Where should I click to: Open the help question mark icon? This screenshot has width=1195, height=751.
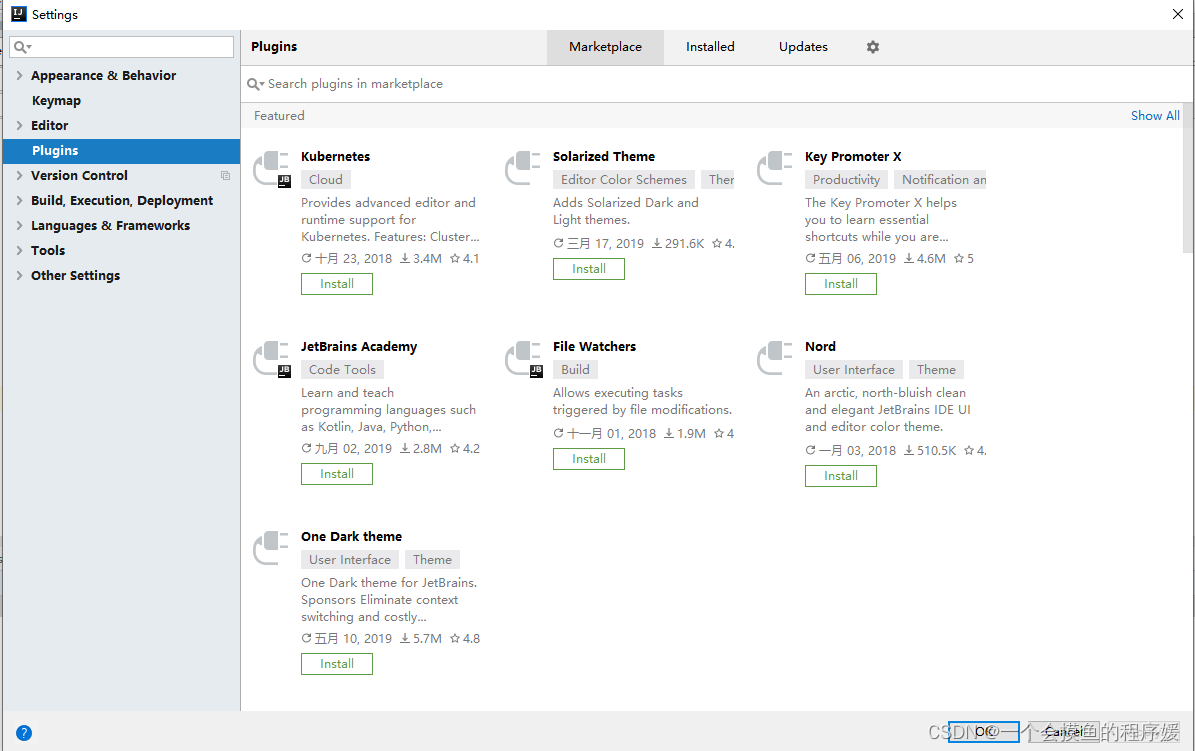(x=24, y=733)
